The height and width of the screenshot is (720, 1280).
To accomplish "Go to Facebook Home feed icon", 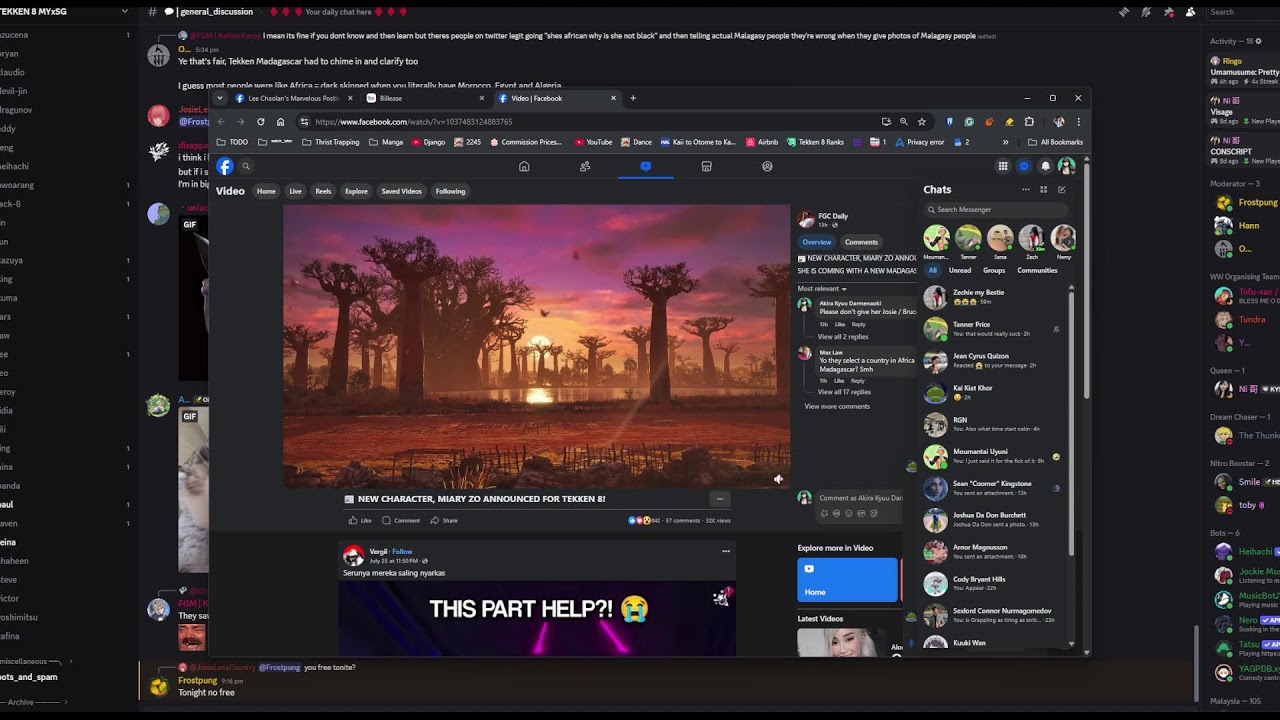I will [x=524, y=167].
